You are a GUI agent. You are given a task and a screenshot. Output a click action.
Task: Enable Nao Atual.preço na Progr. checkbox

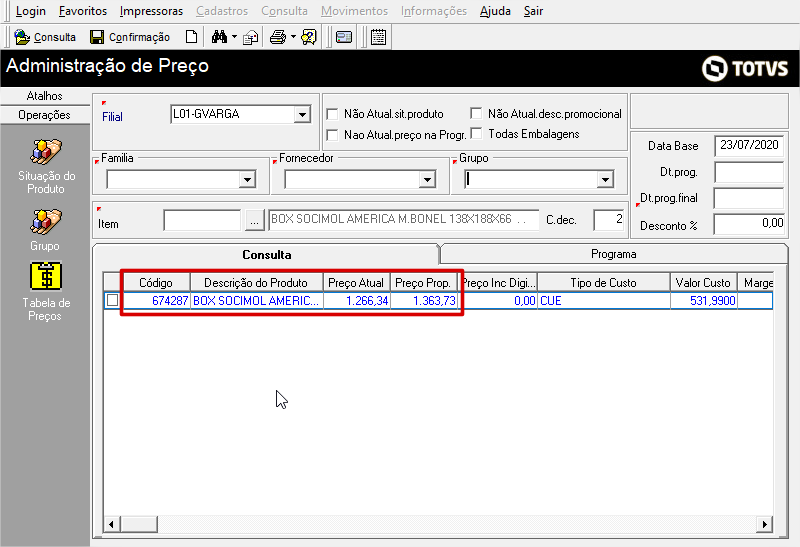point(332,135)
